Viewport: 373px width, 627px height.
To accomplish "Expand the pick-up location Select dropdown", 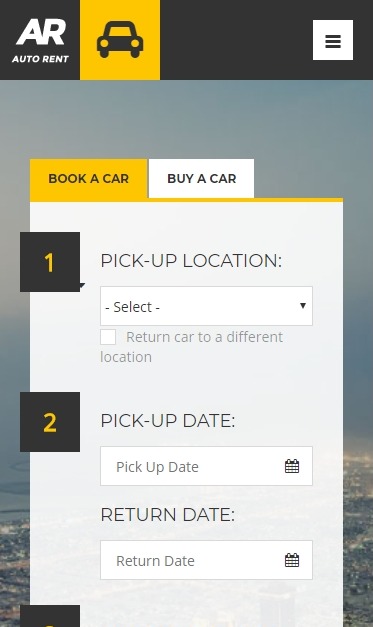I will [x=206, y=306].
